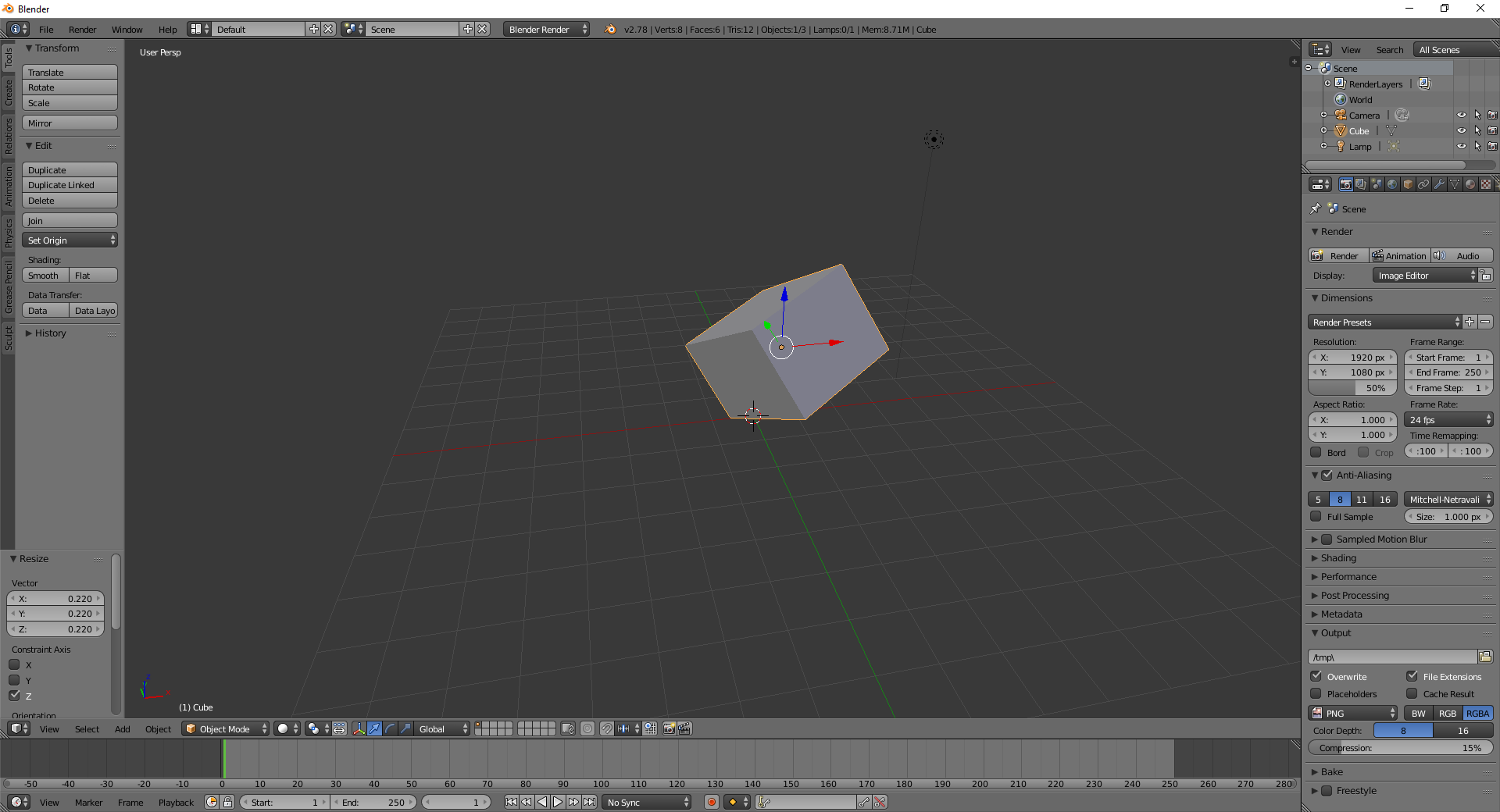Switch to the Create tab

8,93
